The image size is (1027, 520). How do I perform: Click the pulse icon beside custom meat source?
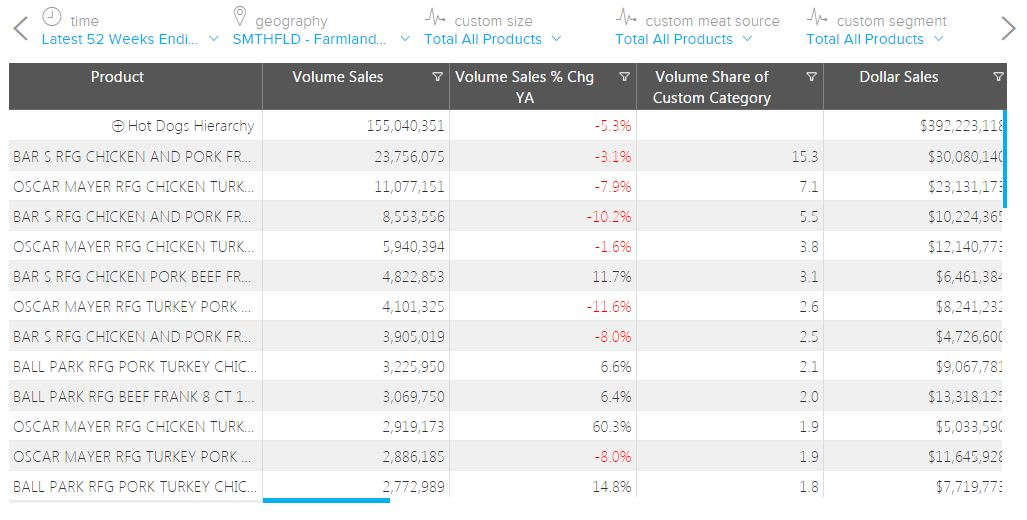click(x=626, y=18)
